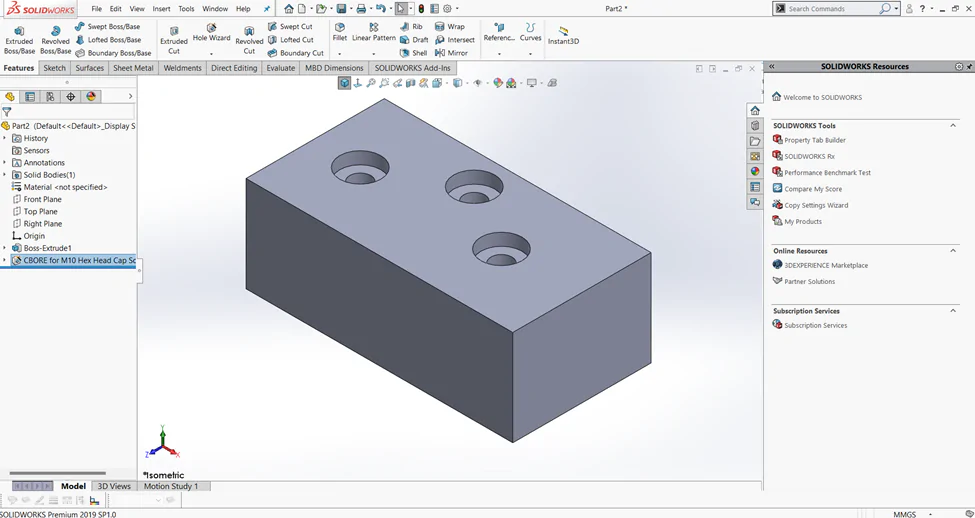Pick the Draft feature tool
Screen dimensions: 975x518
(x=414, y=40)
